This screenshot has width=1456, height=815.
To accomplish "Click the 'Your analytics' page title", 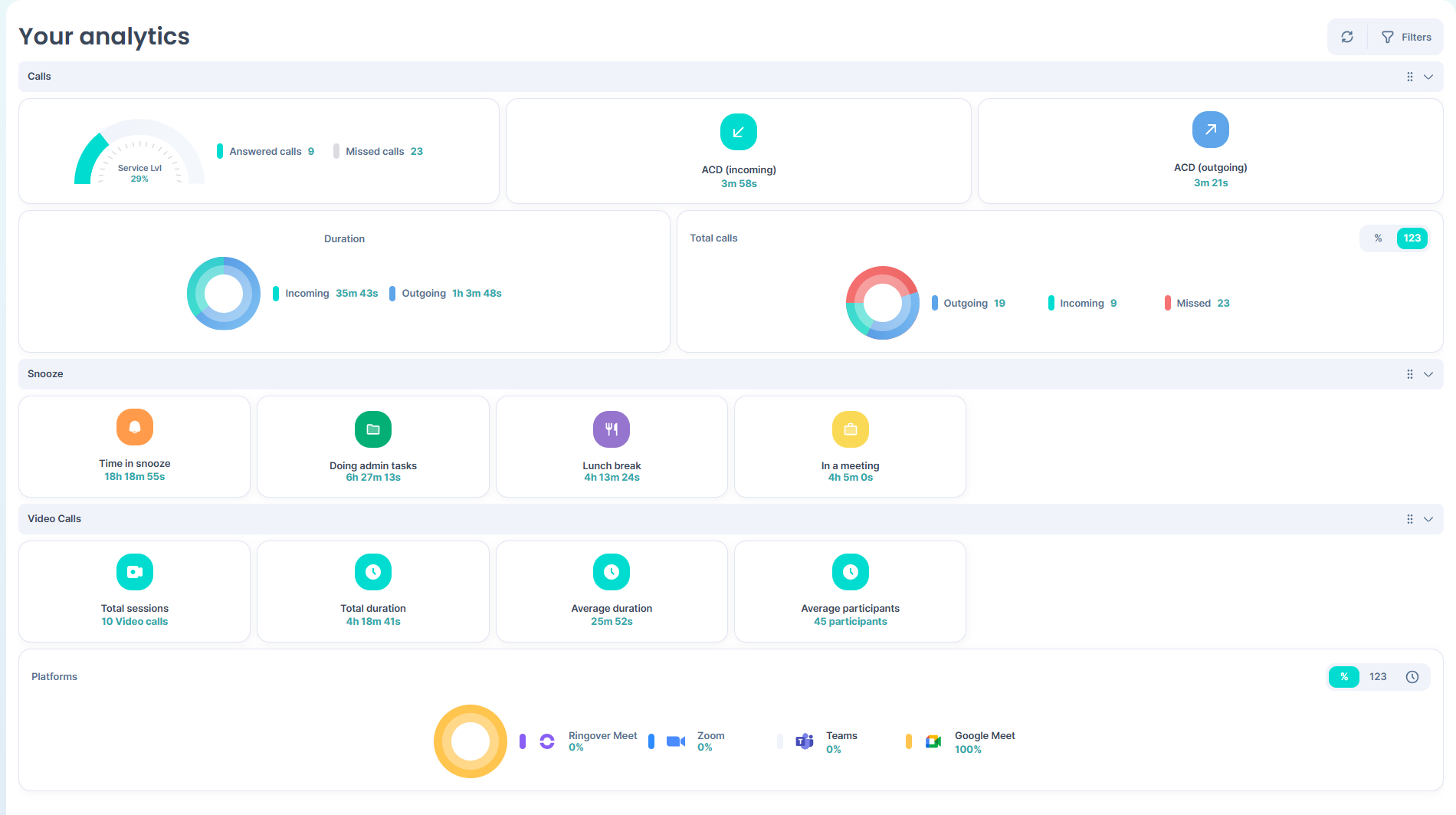I will point(104,36).
